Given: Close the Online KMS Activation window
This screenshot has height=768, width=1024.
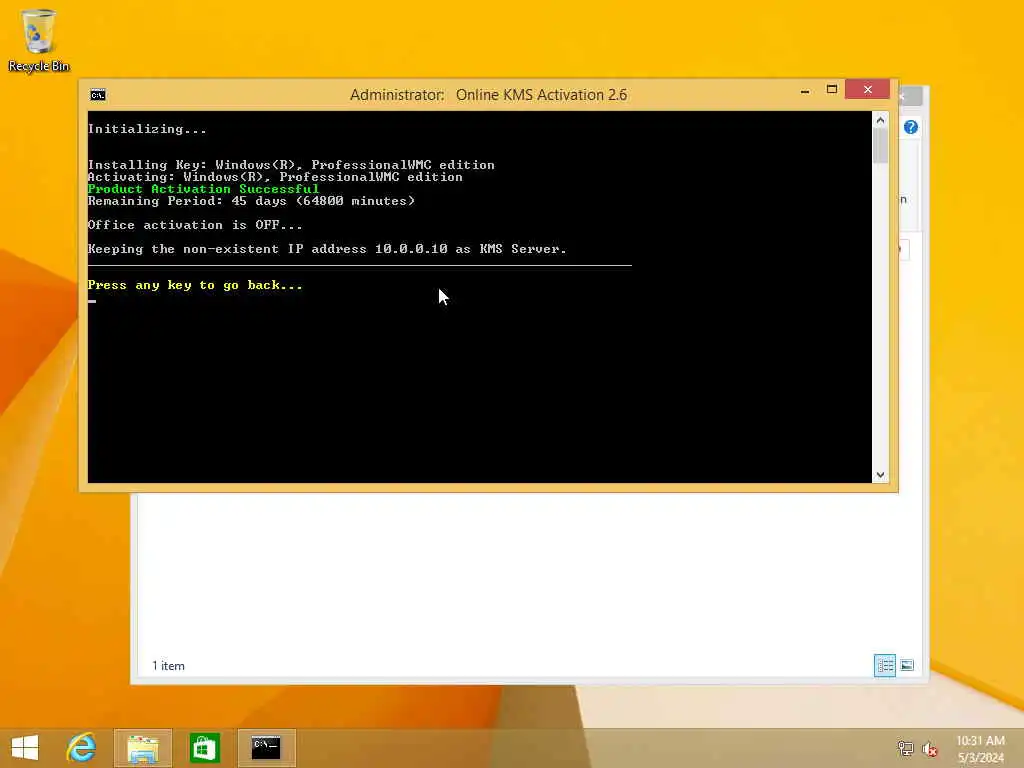Looking at the screenshot, I should coord(867,89).
